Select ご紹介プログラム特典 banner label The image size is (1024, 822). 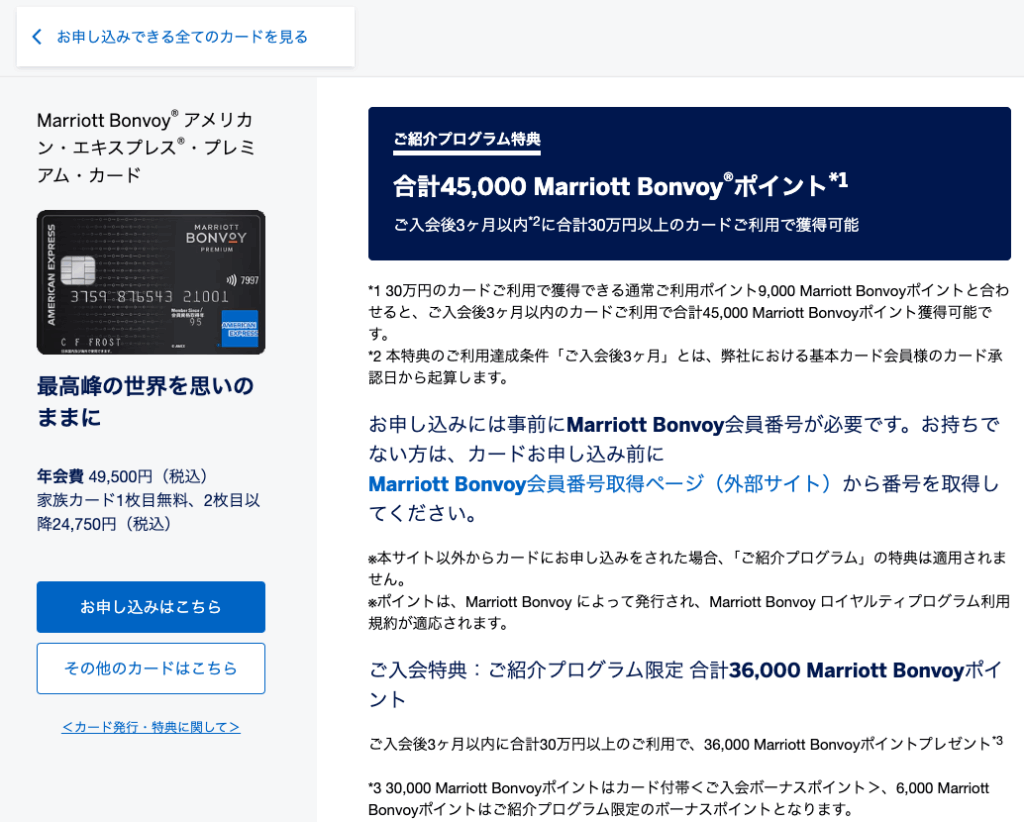click(x=467, y=139)
